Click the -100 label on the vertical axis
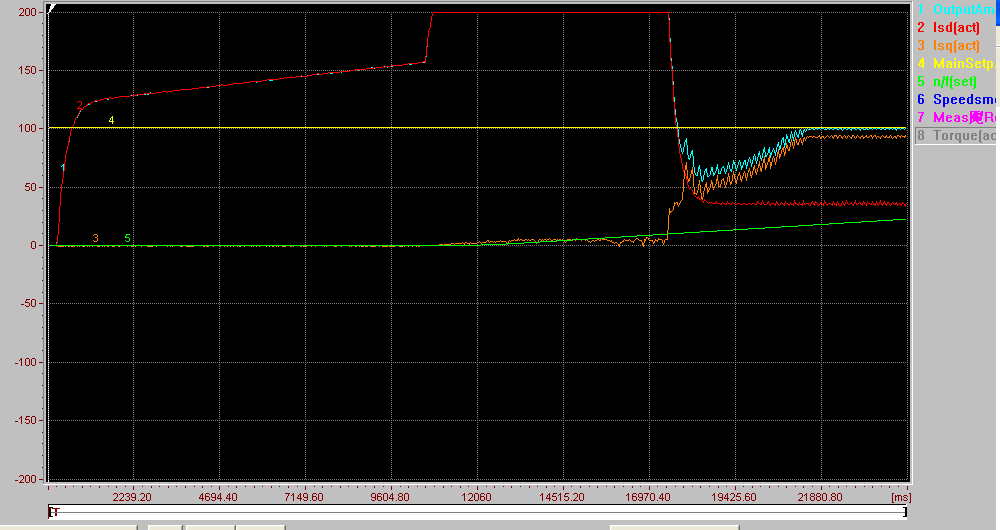 click(x=26, y=362)
